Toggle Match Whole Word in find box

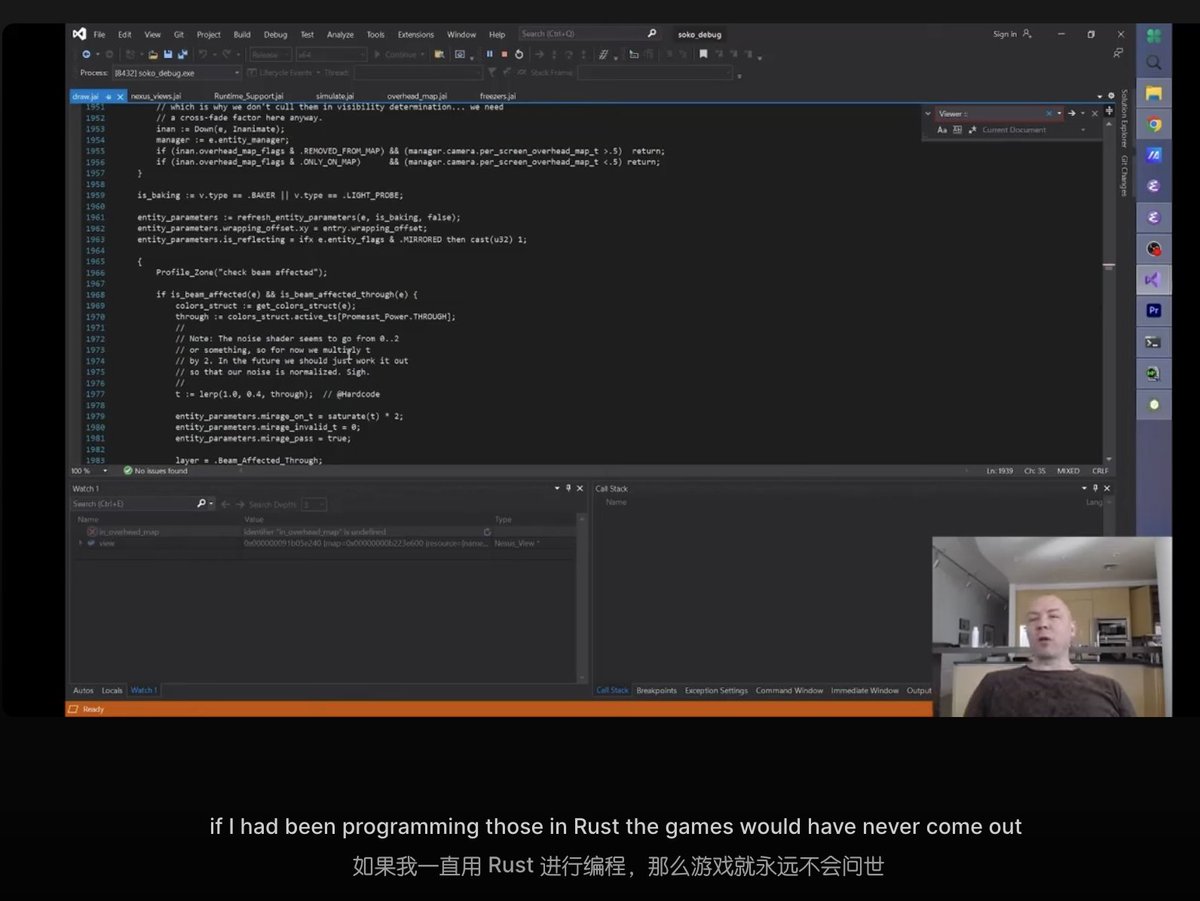pyautogui.click(x=956, y=130)
